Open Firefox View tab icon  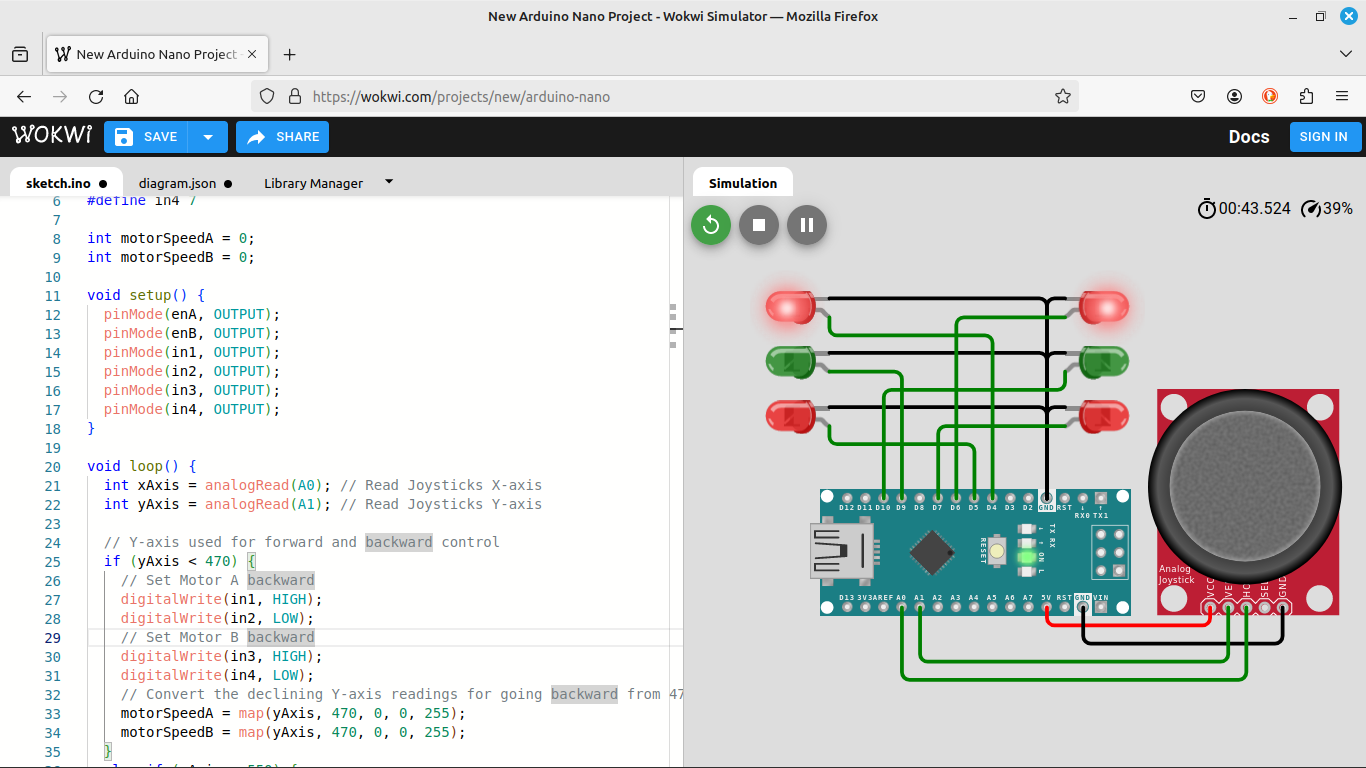[x=20, y=54]
